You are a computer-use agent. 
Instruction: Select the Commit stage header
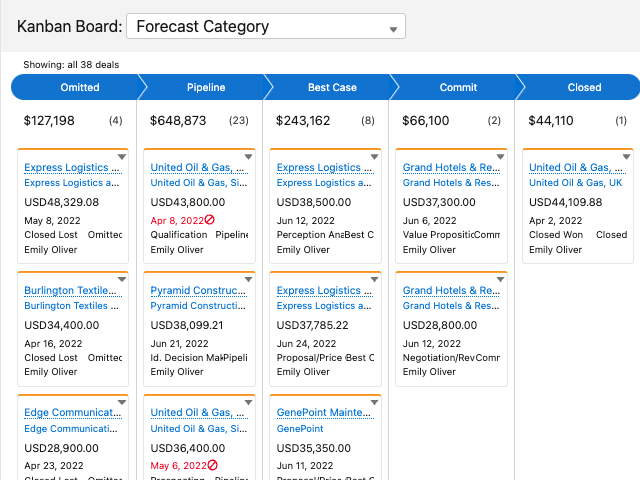click(x=458, y=87)
